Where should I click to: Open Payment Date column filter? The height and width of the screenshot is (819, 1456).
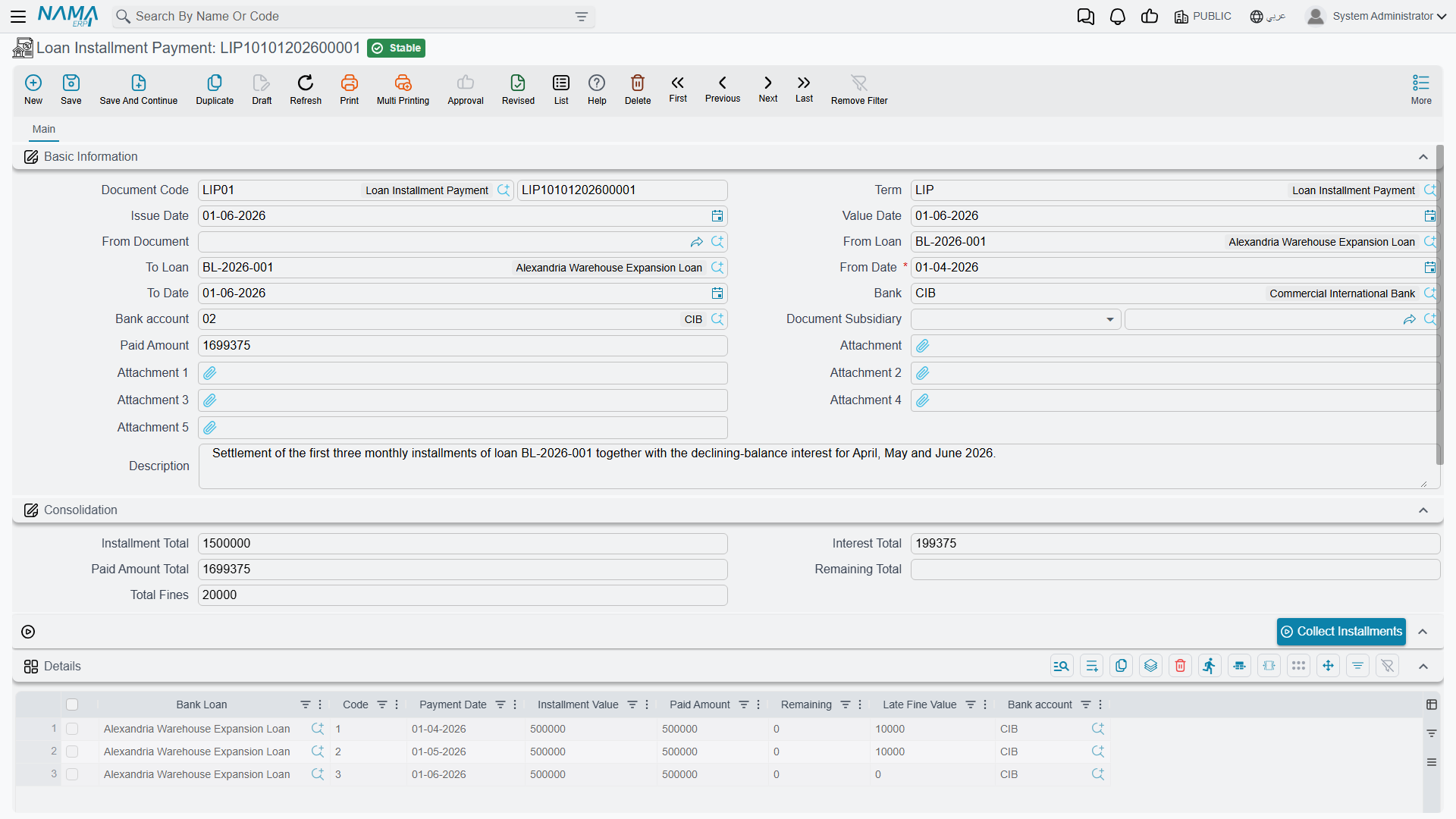[500, 704]
